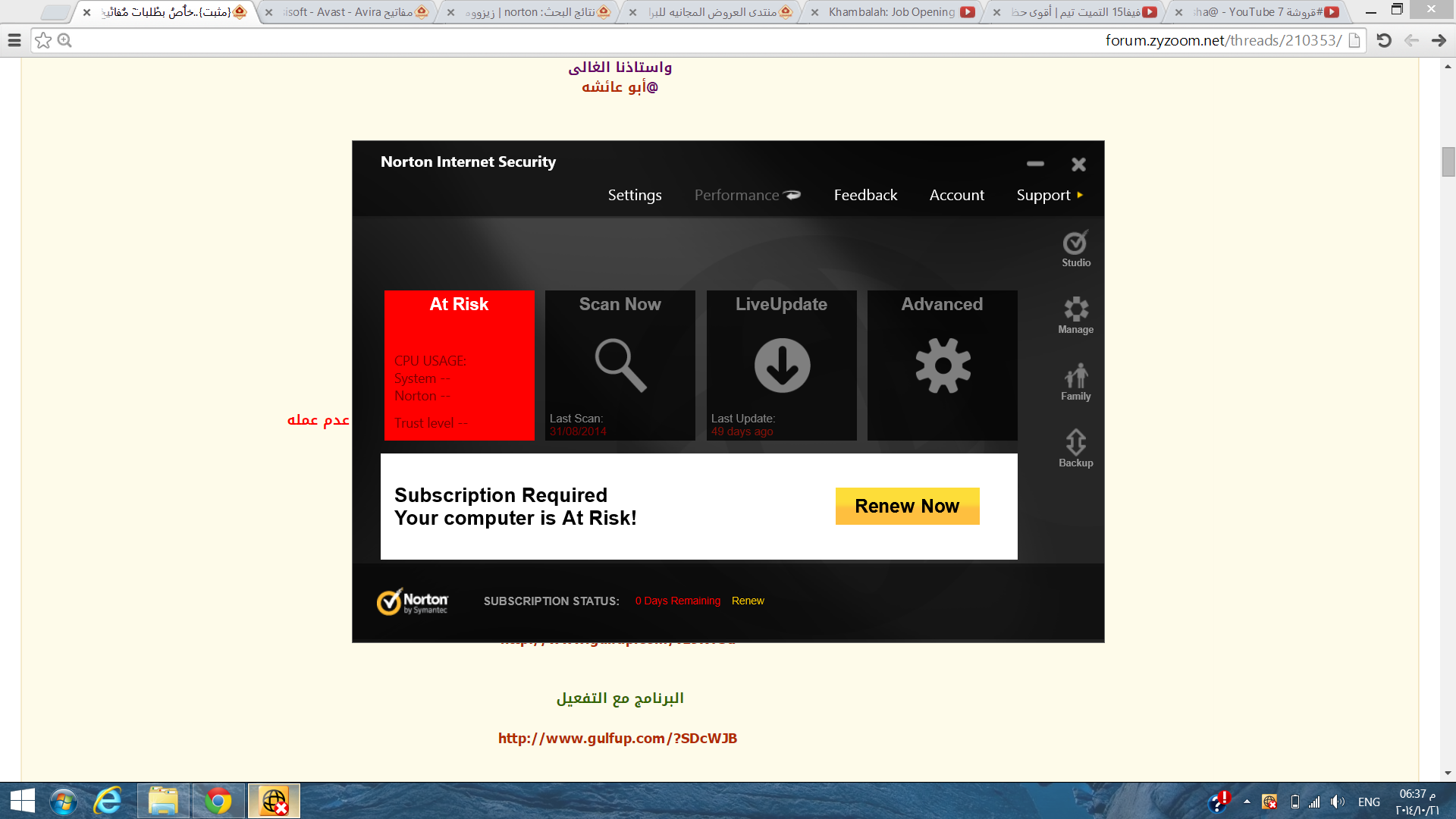The image size is (1456, 819).
Task: Click the 49 days ago update text
Action: point(742,431)
